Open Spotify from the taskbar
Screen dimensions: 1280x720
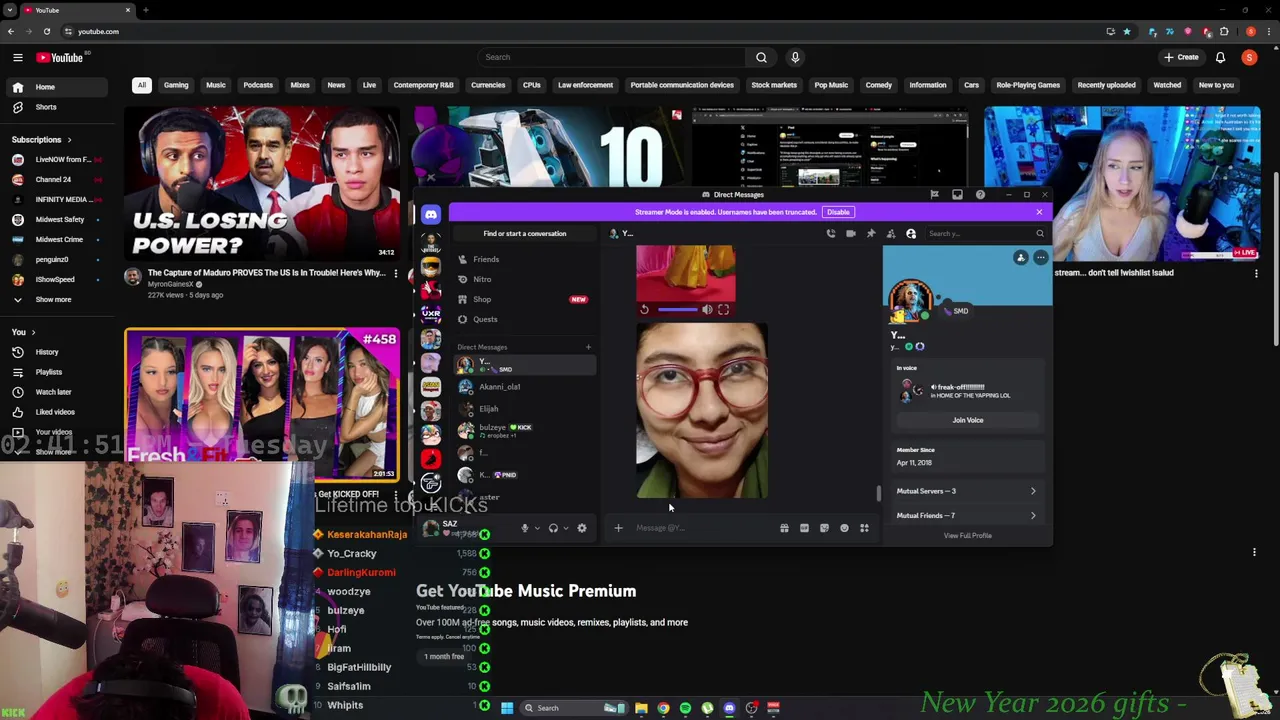[685, 708]
